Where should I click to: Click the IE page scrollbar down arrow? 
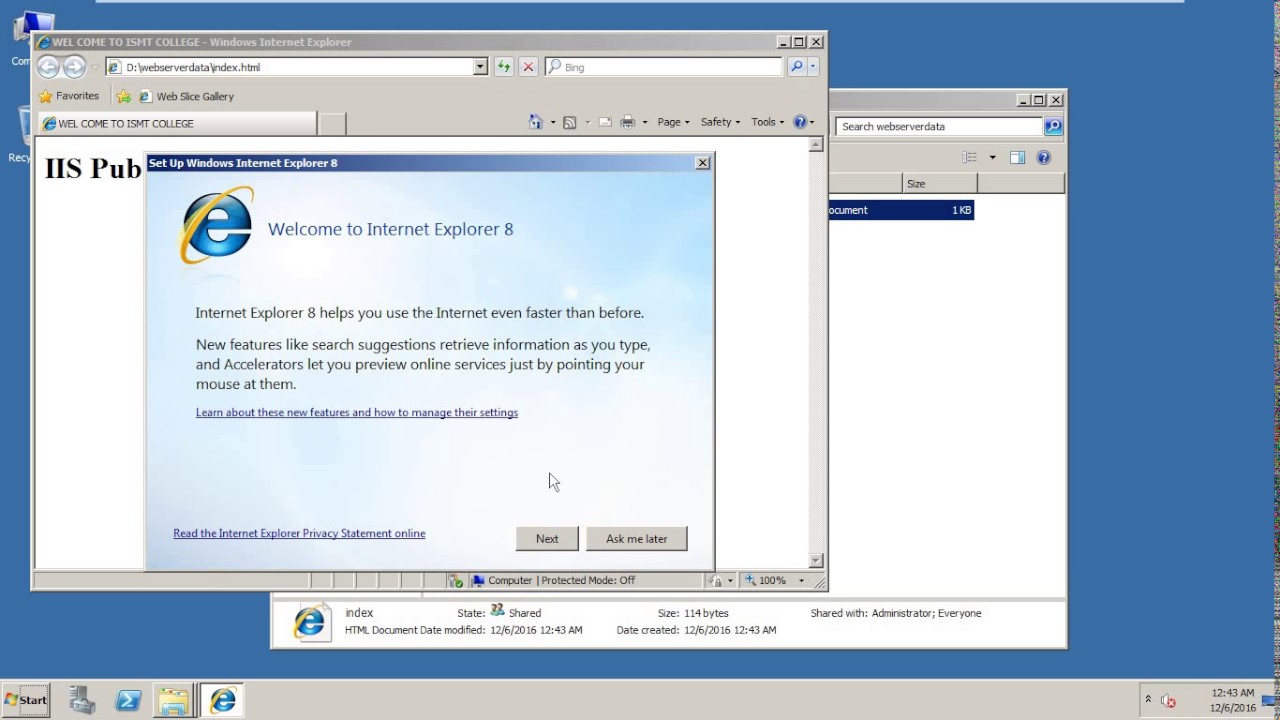(x=816, y=561)
